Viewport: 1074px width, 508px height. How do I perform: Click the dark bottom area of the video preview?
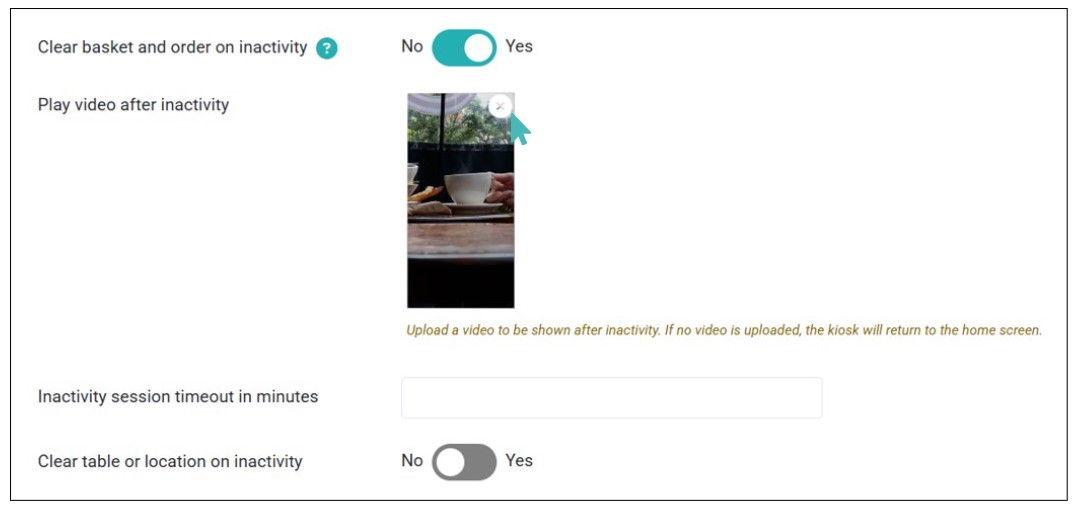460,285
